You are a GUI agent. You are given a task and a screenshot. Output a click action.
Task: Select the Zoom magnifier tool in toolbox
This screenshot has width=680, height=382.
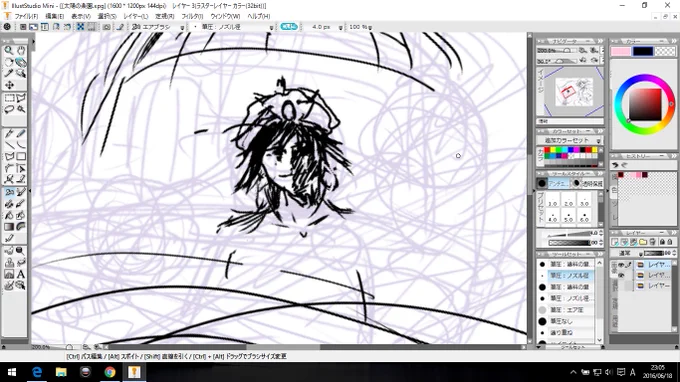[9, 50]
